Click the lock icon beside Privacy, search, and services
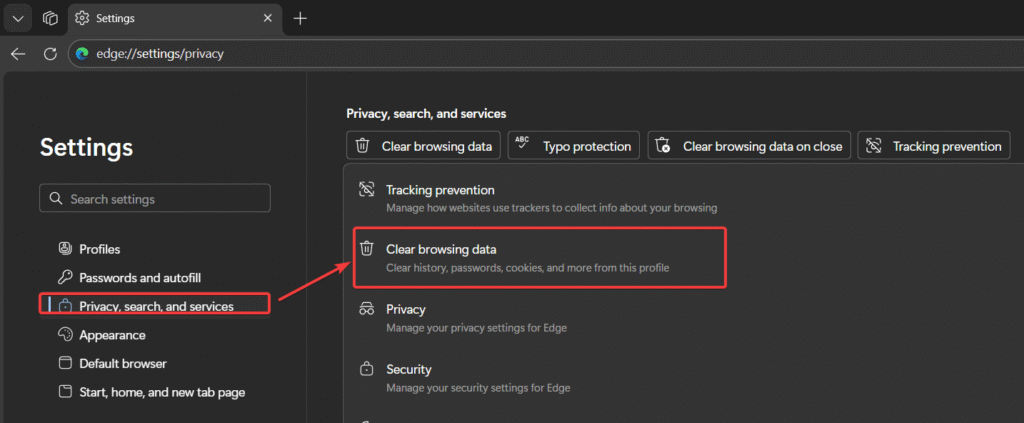1024x423 pixels. tap(65, 306)
